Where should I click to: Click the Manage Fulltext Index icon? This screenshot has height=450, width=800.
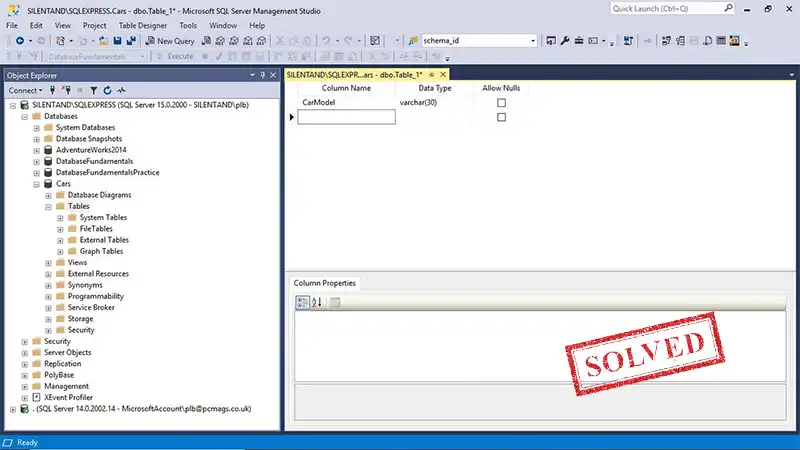click(694, 41)
